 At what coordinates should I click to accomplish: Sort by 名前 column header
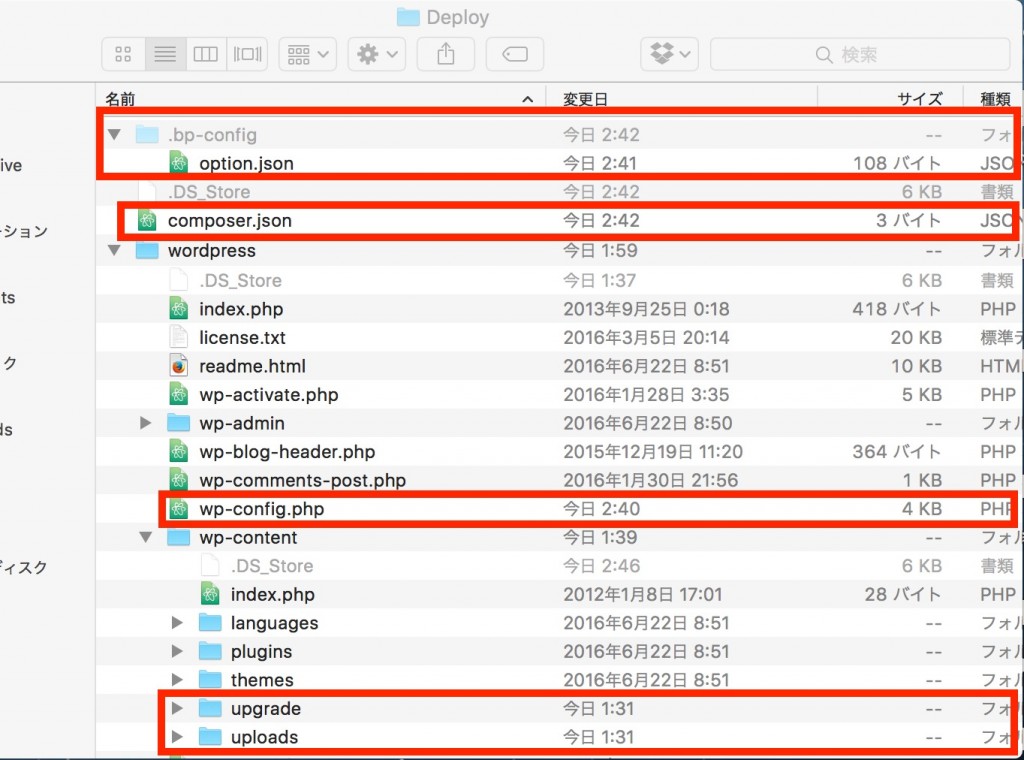(120, 99)
